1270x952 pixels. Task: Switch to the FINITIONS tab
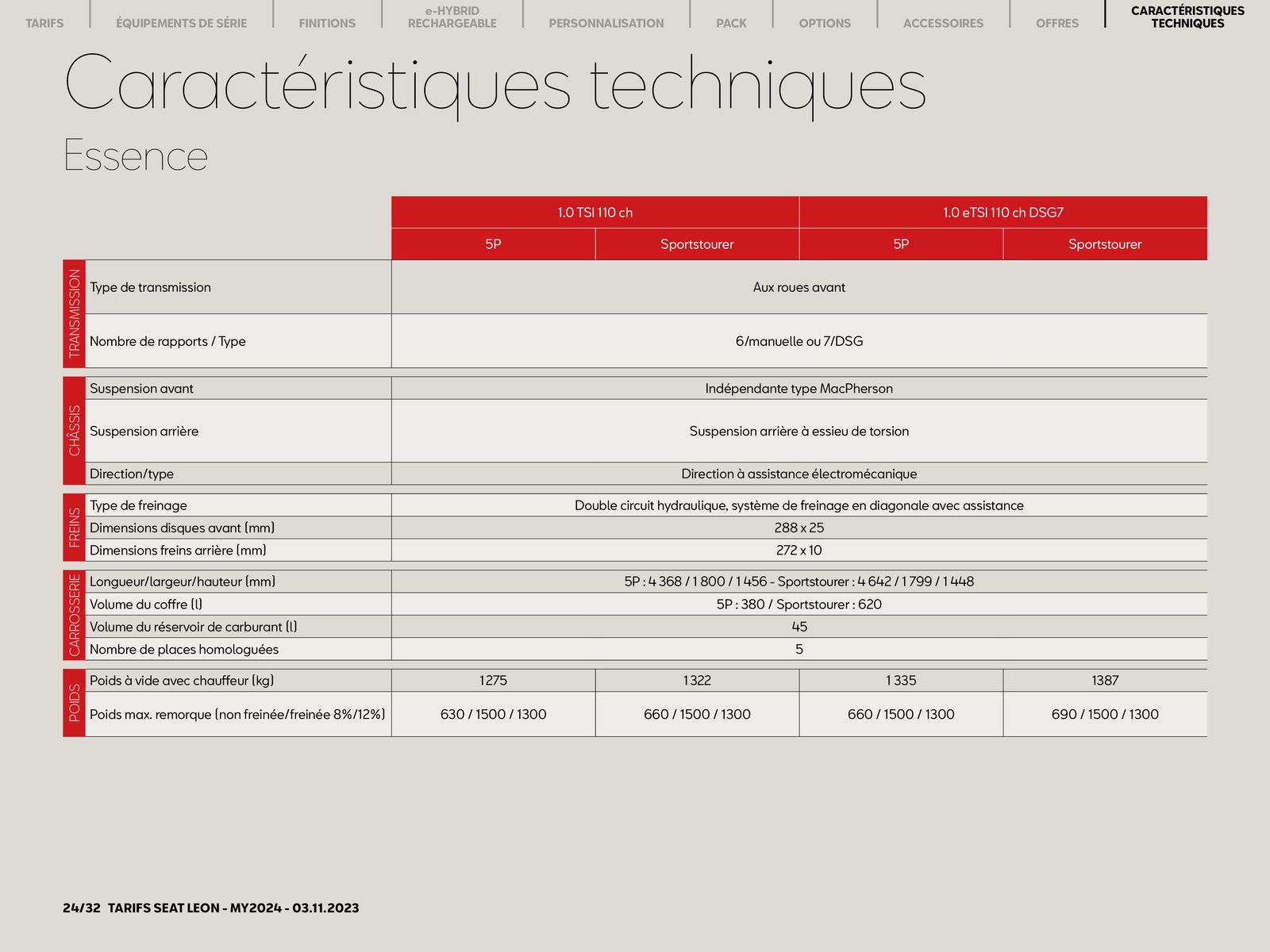pyautogui.click(x=327, y=23)
